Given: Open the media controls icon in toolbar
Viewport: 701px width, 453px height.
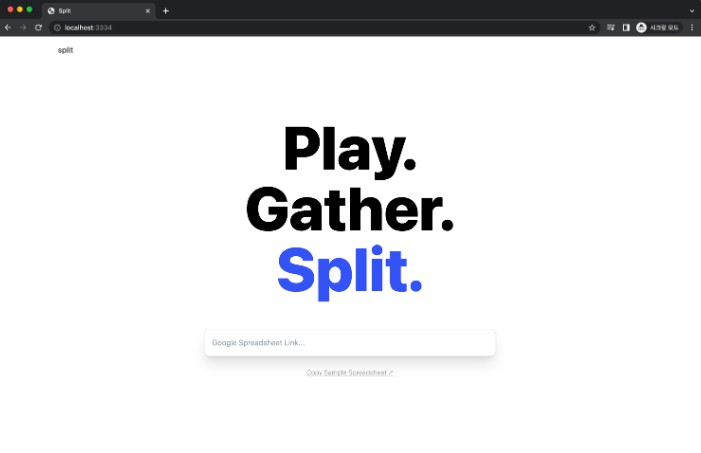Looking at the screenshot, I should 611,28.
